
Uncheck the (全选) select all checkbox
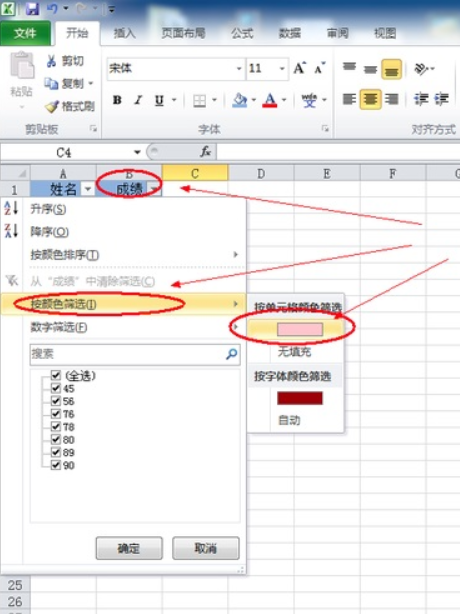56,375
